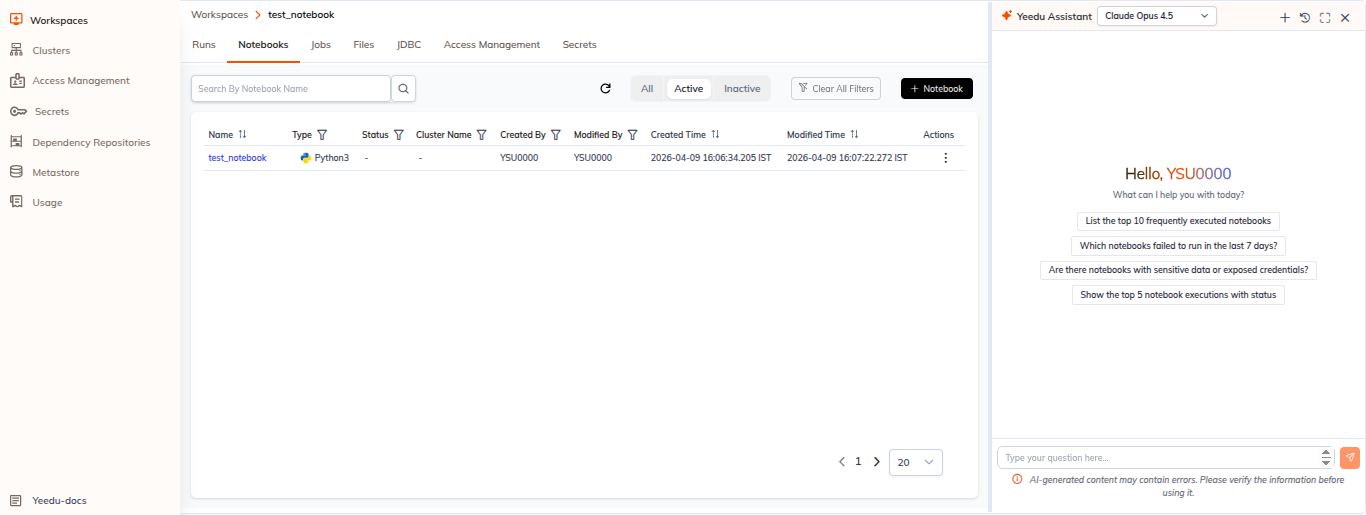Send the assistant question

pos(1350,457)
